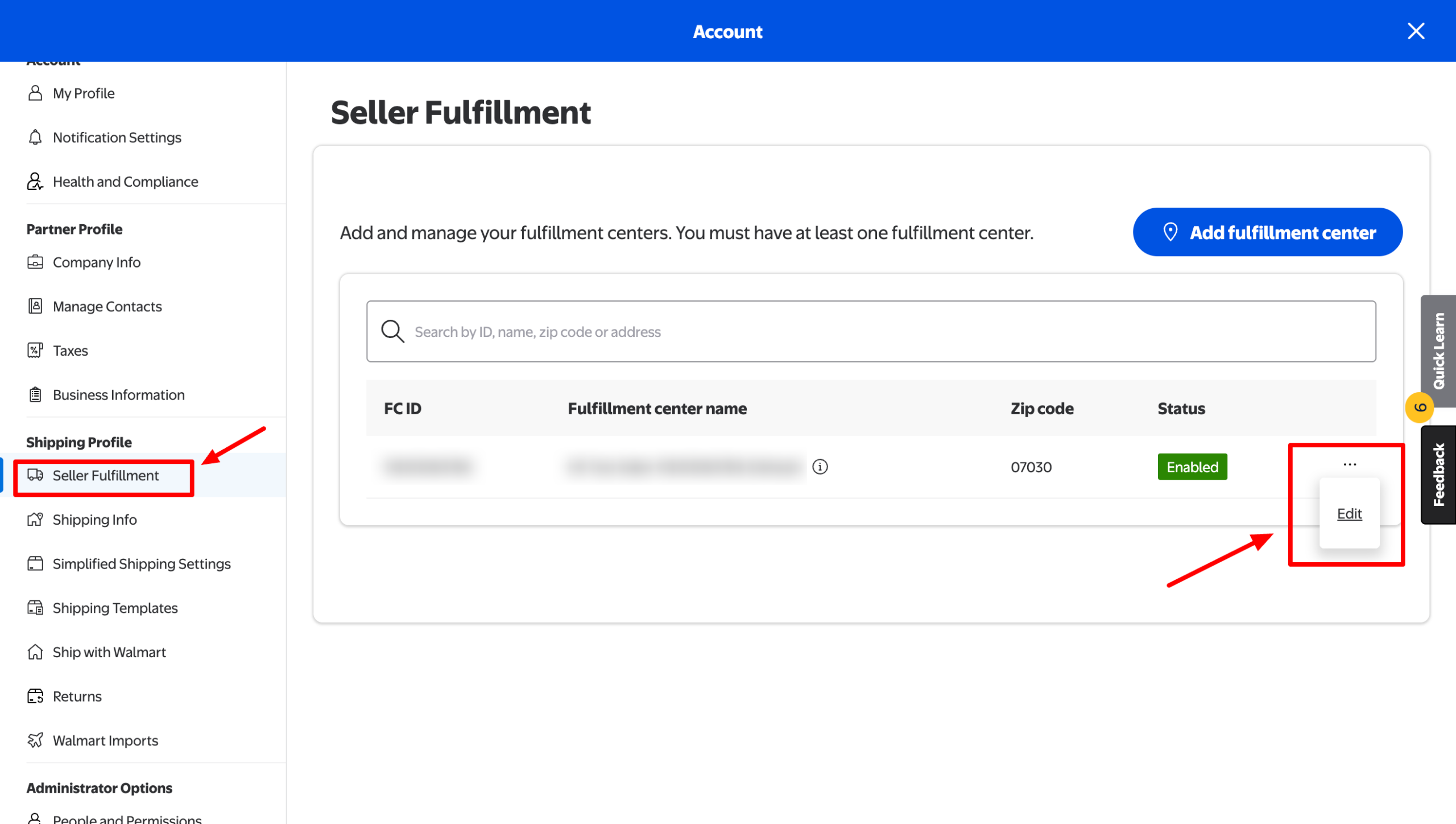Click the info icon beside fulfillment center name
Viewport: 1456px width, 824px height.
pyautogui.click(x=820, y=467)
